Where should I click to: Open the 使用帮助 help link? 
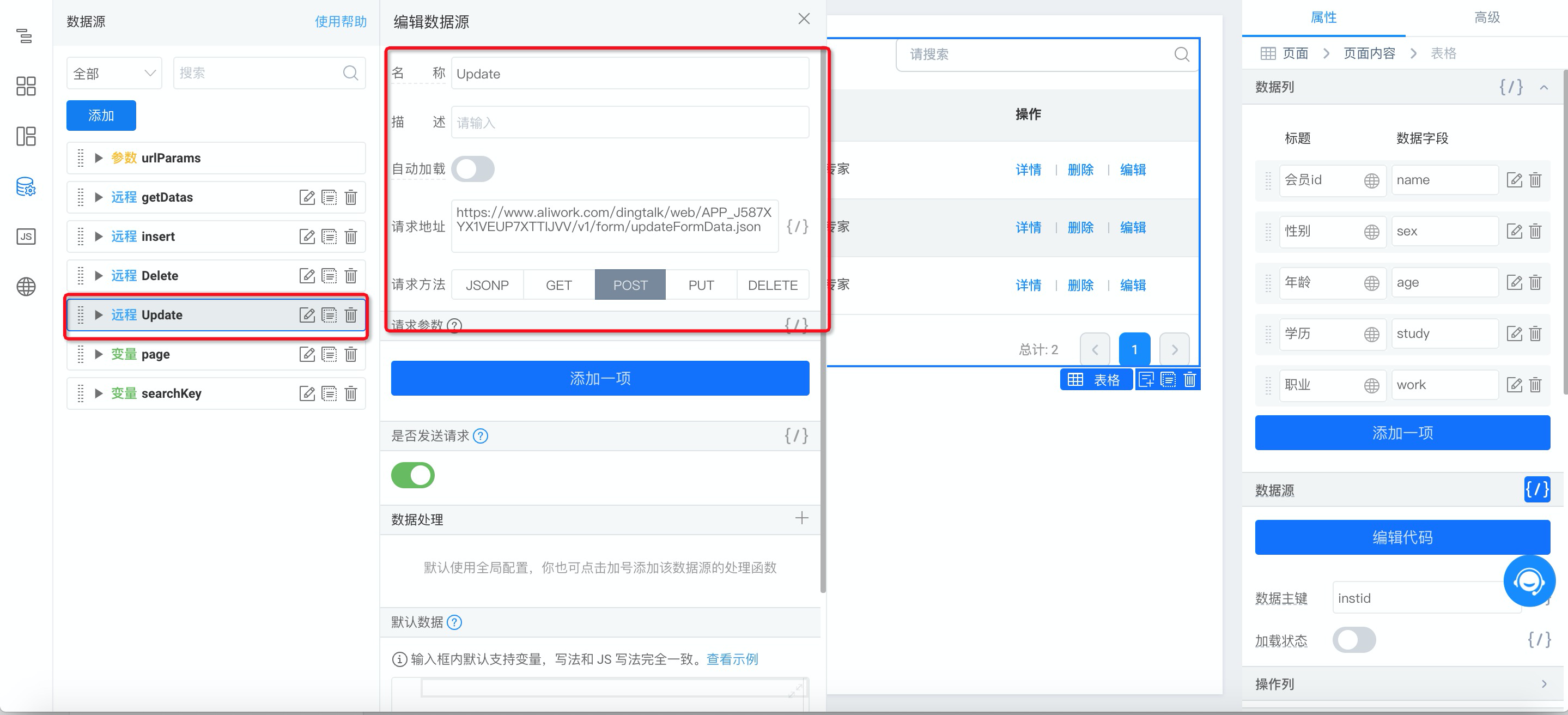341,22
